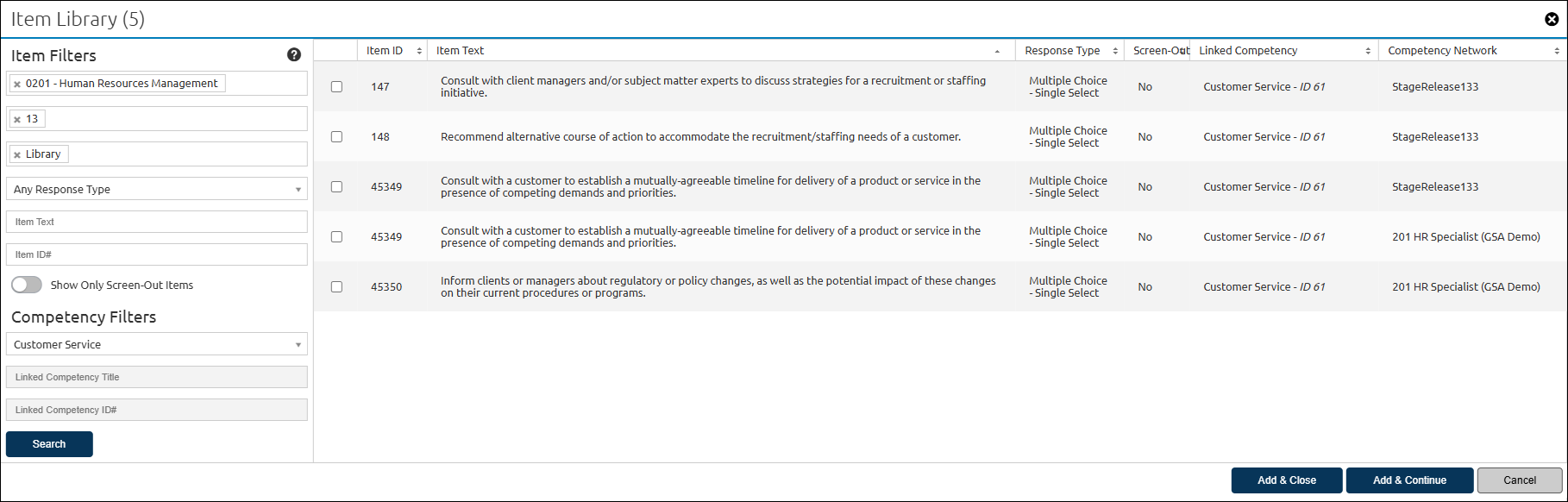Click the Linked Competency ID# field
This screenshot has width=1568, height=502.
point(157,410)
